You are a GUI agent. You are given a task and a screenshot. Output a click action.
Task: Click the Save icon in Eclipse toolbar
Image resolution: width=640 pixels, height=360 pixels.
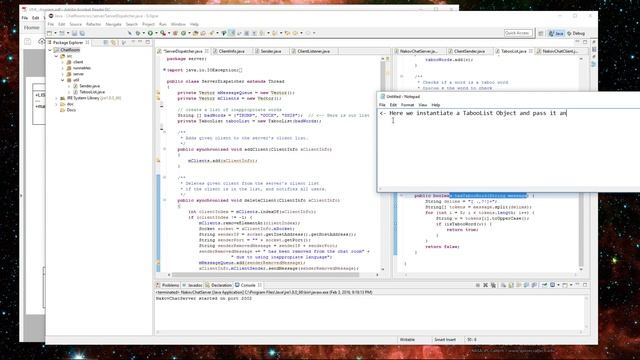[x=74, y=33]
